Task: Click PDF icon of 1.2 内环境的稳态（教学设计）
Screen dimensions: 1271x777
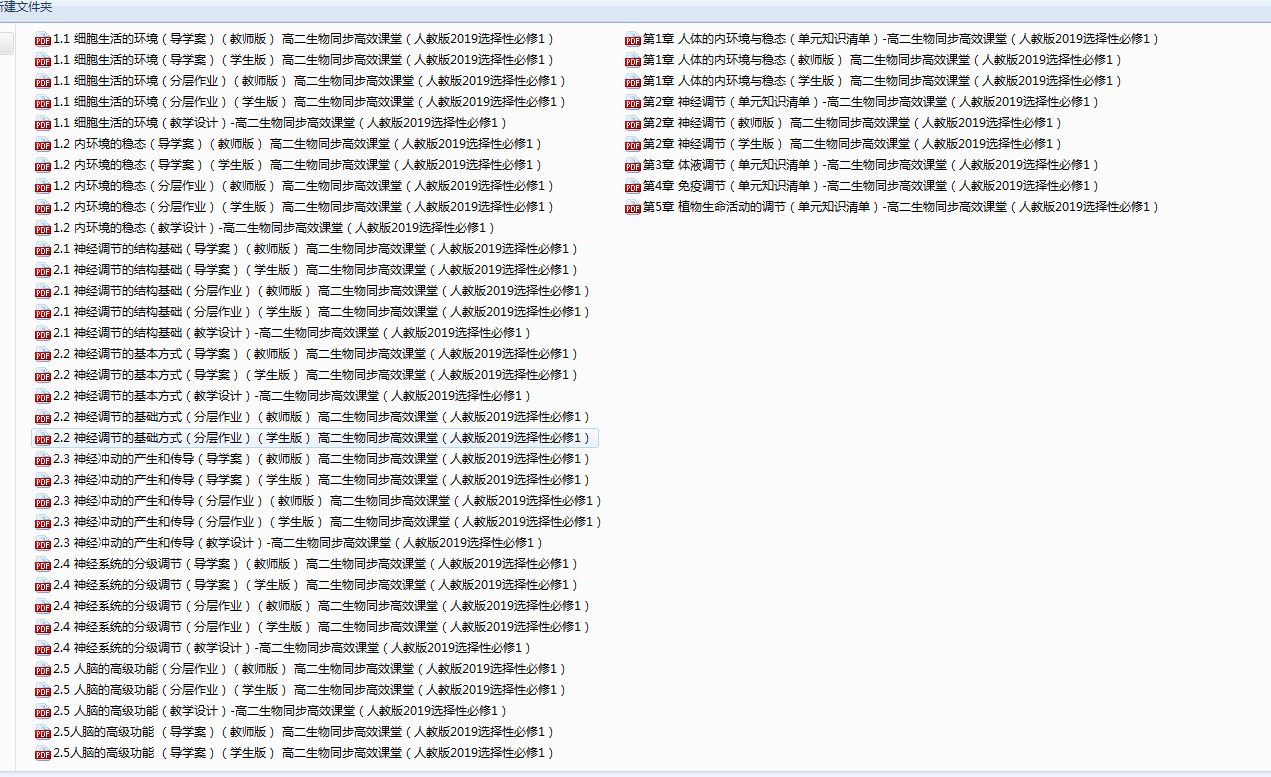Action: click(42, 228)
